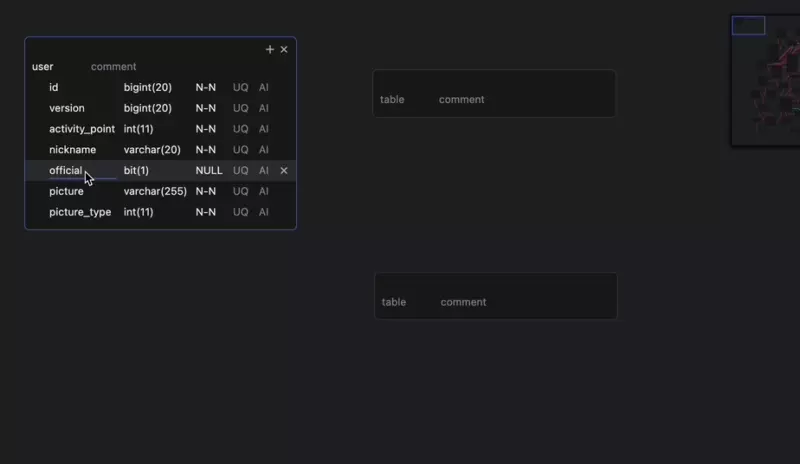This screenshot has width=800, height=464.
Task: Edit the upper empty table's comment field
Action: 462,100
